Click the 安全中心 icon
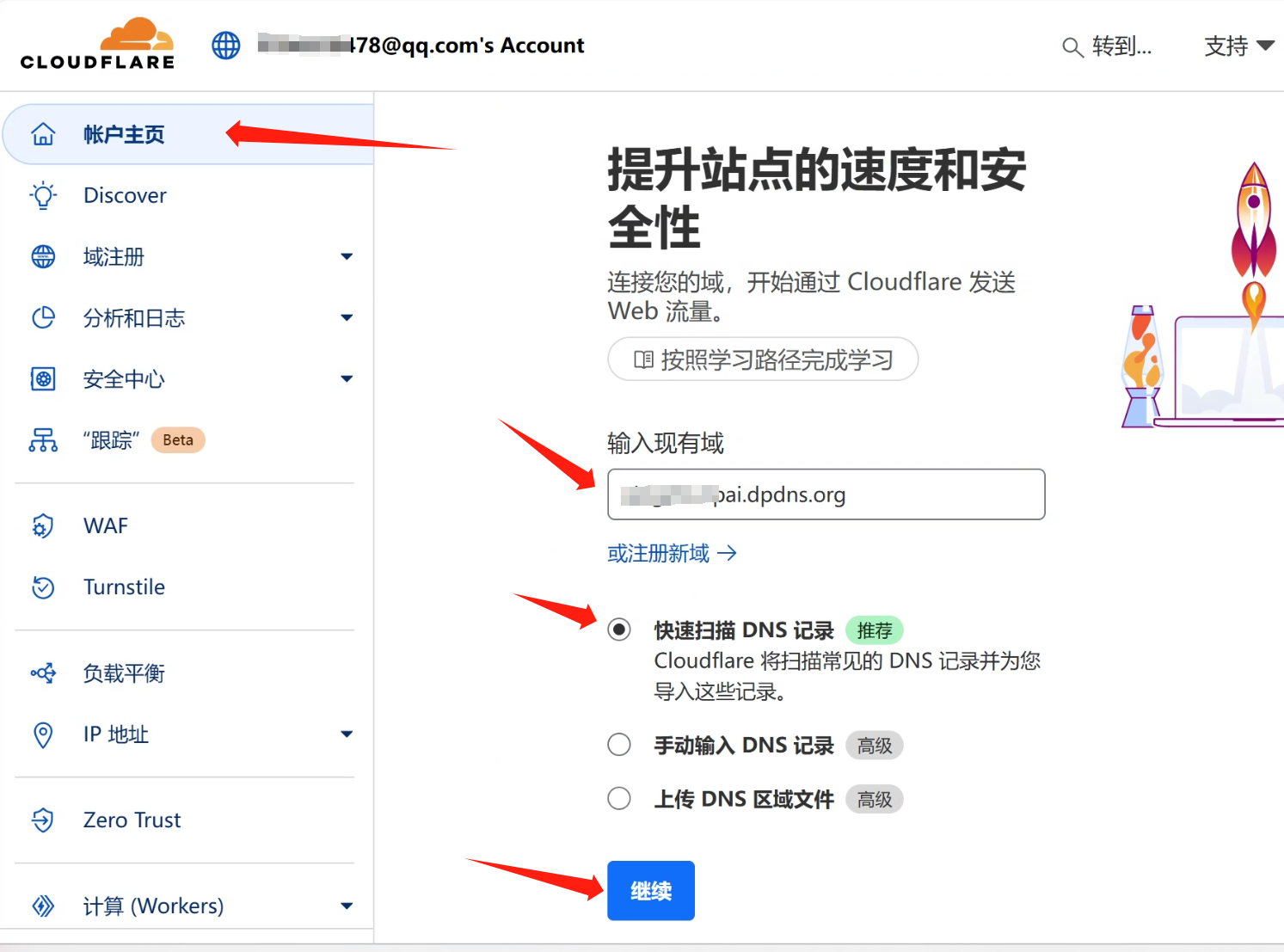Image resolution: width=1284 pixels, height=952 pixels. click(43, 378)
